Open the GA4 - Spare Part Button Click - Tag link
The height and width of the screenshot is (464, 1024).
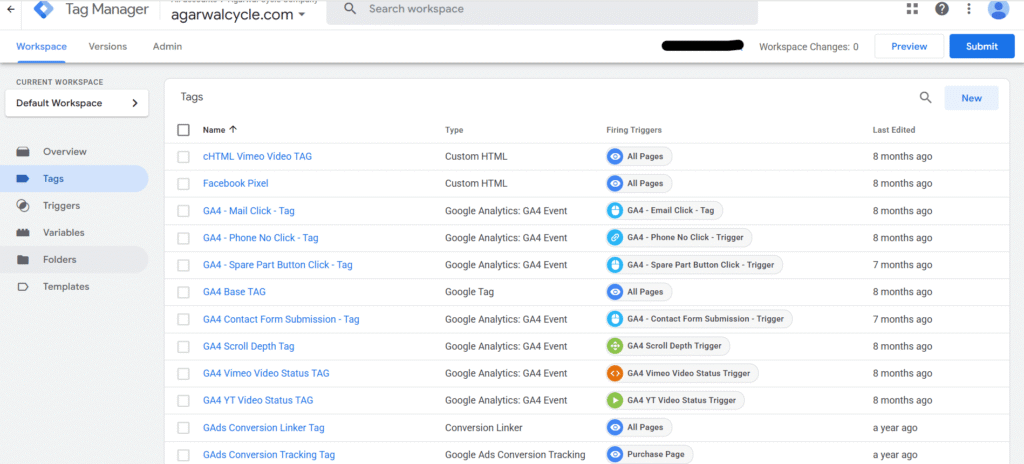278,265
